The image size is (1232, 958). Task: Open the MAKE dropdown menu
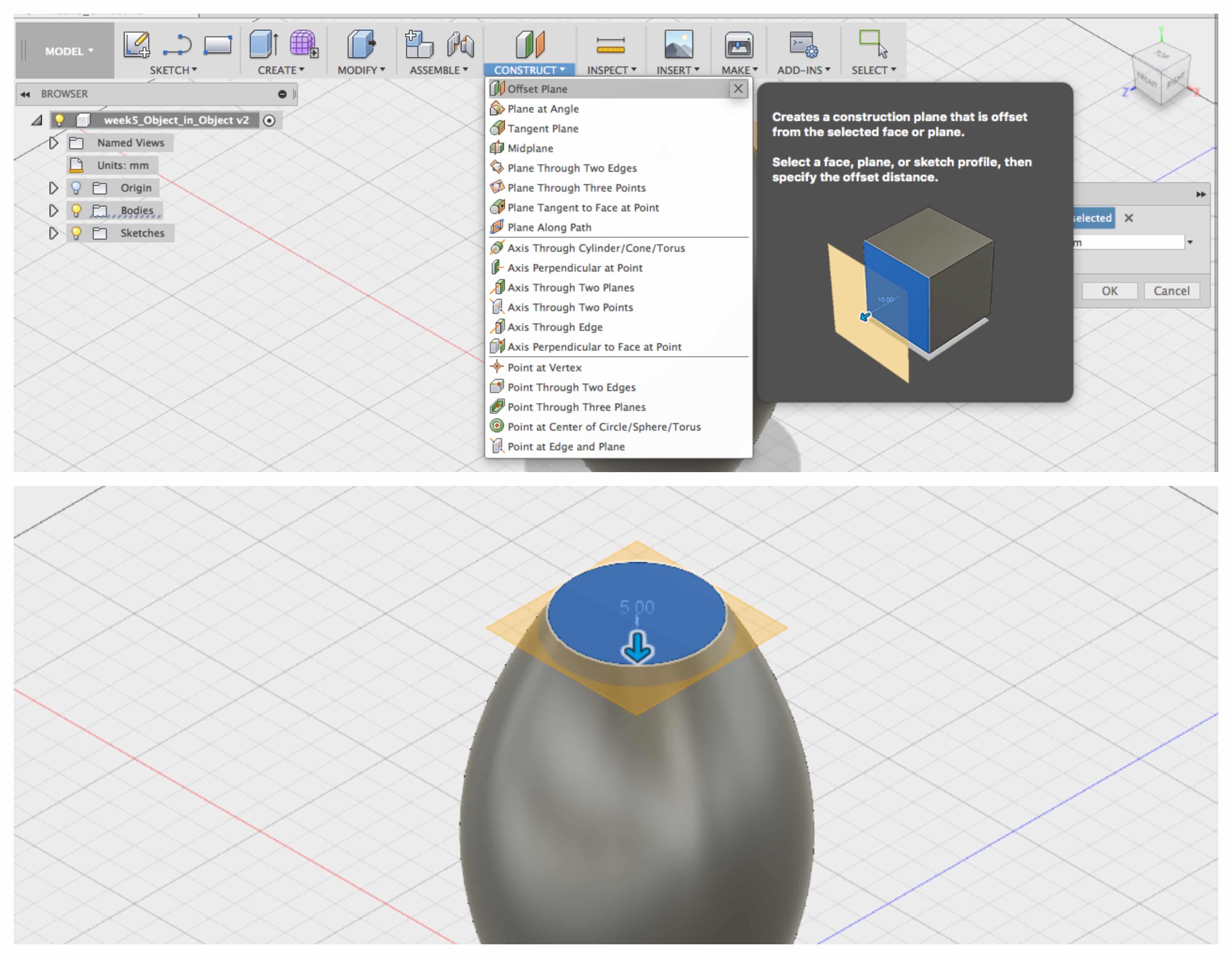740,70
